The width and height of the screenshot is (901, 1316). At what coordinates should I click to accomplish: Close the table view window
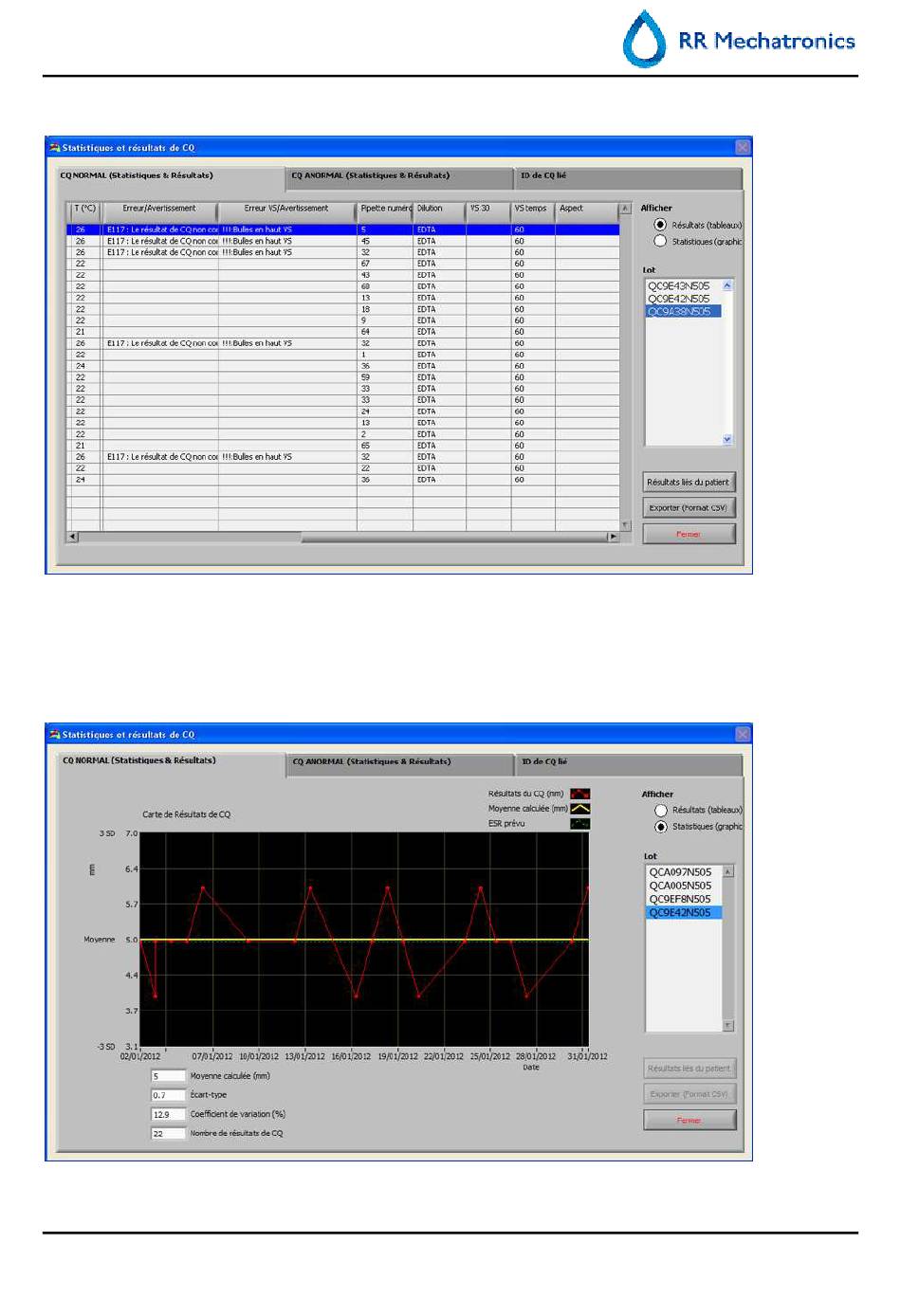coord(743,148)
